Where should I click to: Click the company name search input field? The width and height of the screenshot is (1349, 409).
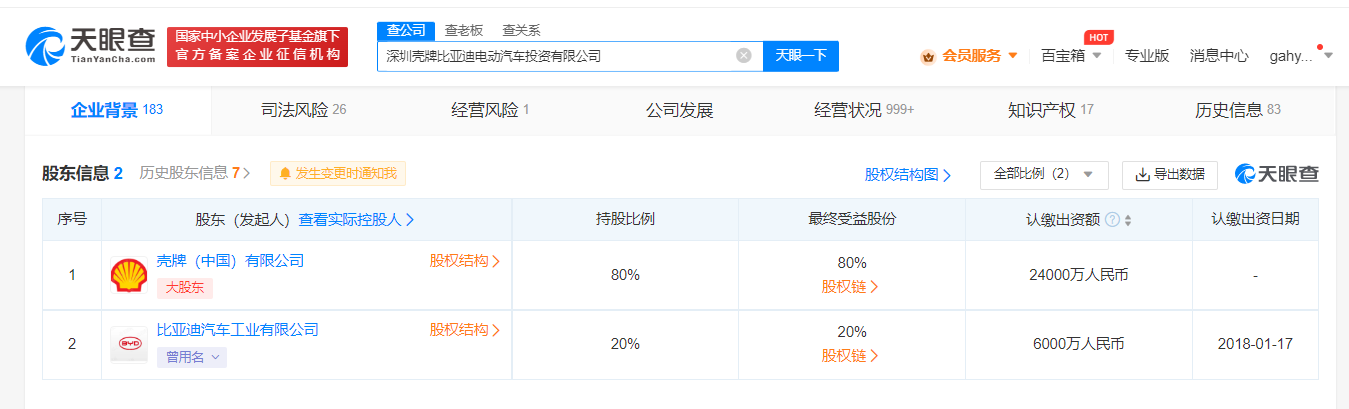point(556,56)
